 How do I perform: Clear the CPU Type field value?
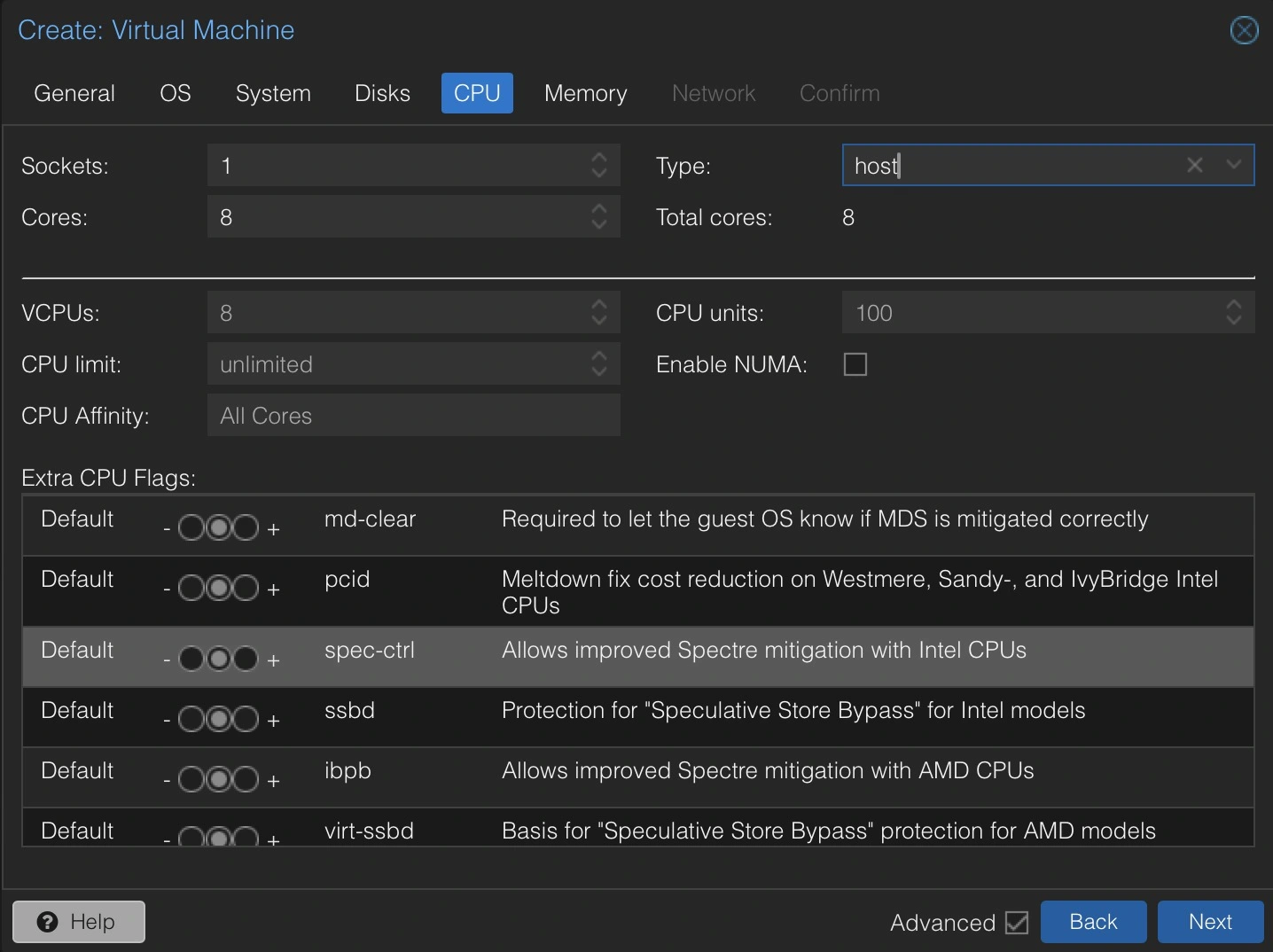[x=1195, y=165]
